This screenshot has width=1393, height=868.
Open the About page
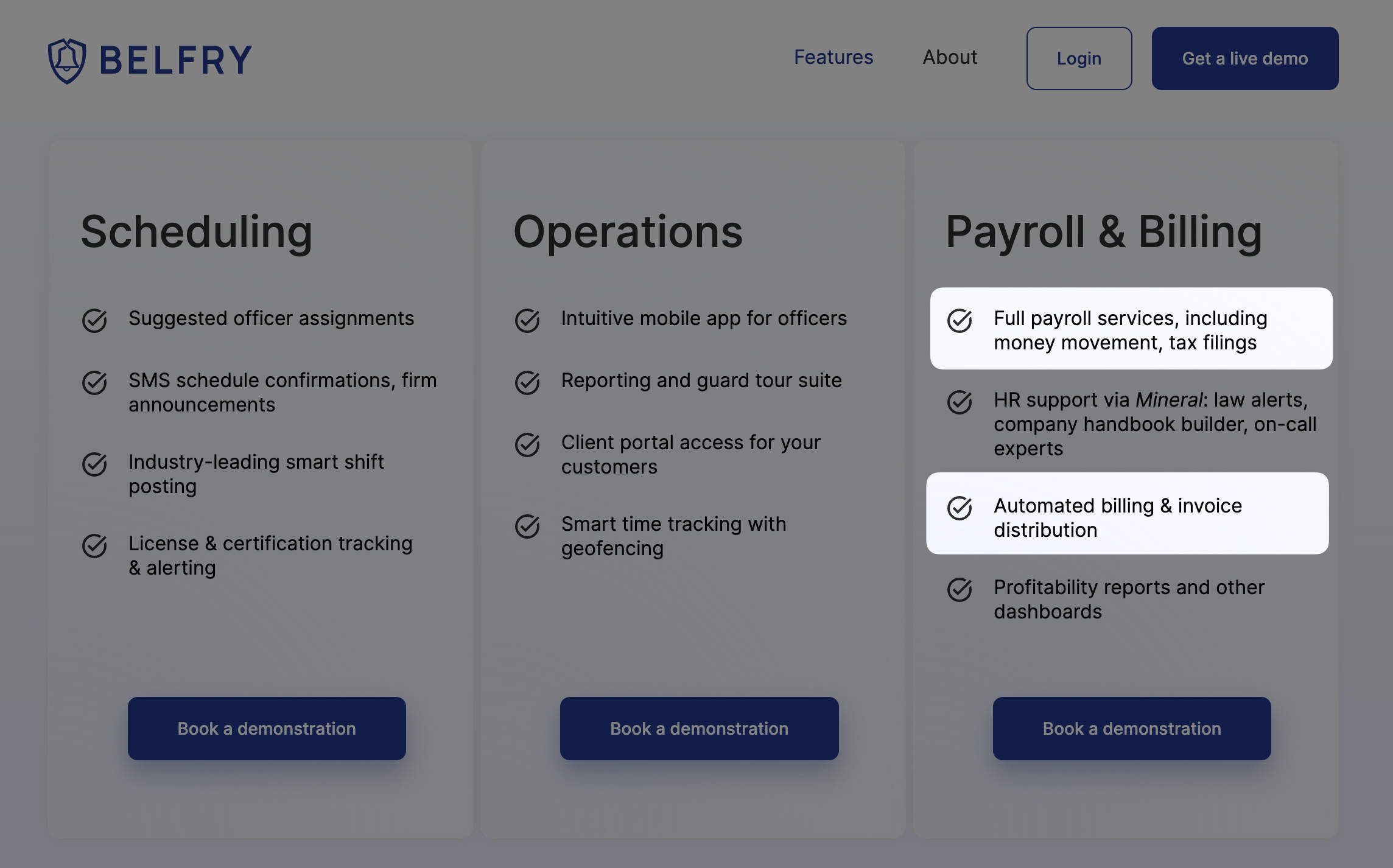point(949,57)
